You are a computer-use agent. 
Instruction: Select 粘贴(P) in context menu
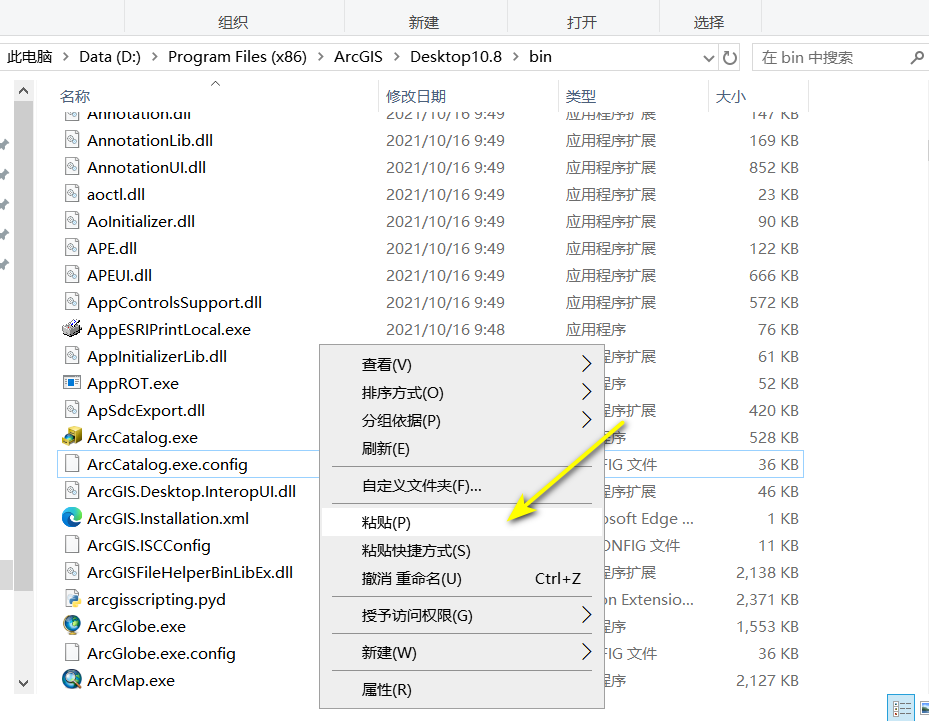(x=462, y=523)
